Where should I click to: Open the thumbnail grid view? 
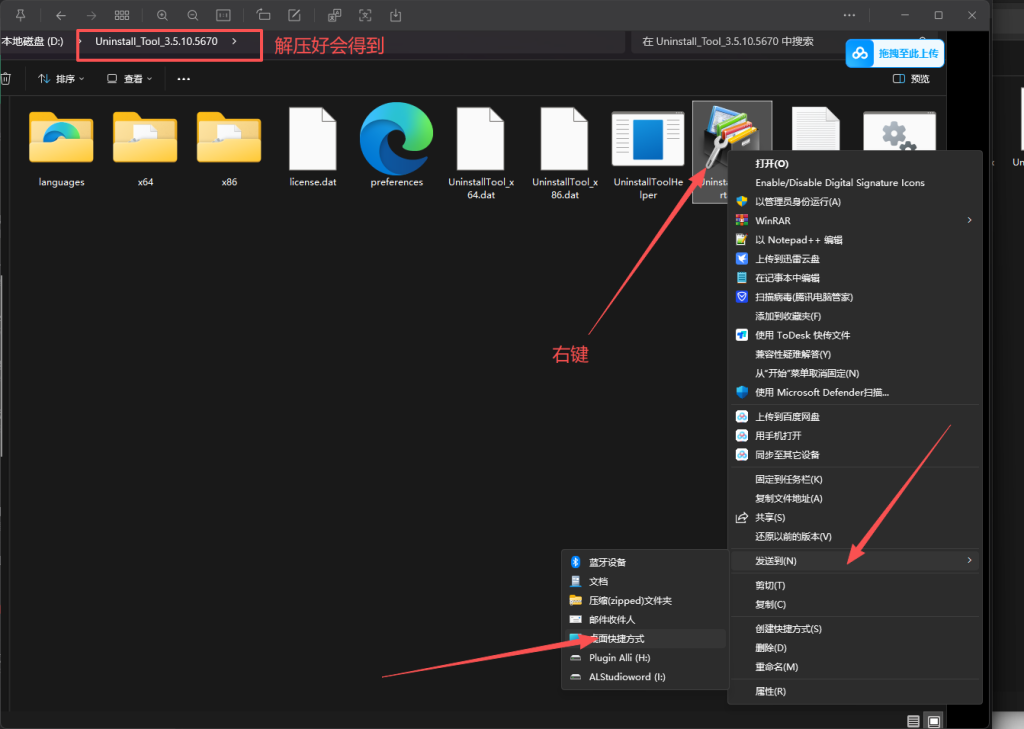[x=122, y=15]
